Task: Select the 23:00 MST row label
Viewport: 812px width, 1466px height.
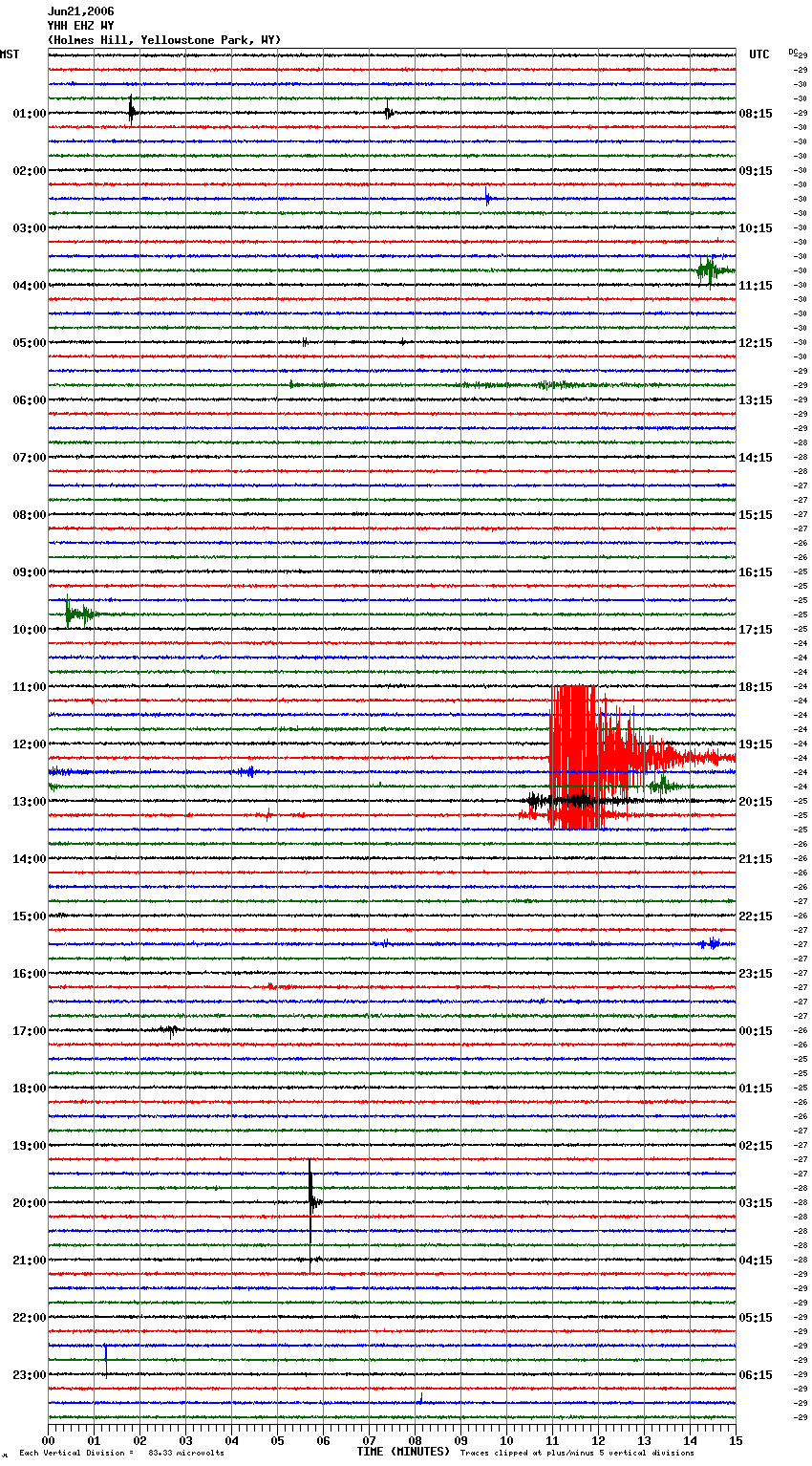Action: 30,1375
